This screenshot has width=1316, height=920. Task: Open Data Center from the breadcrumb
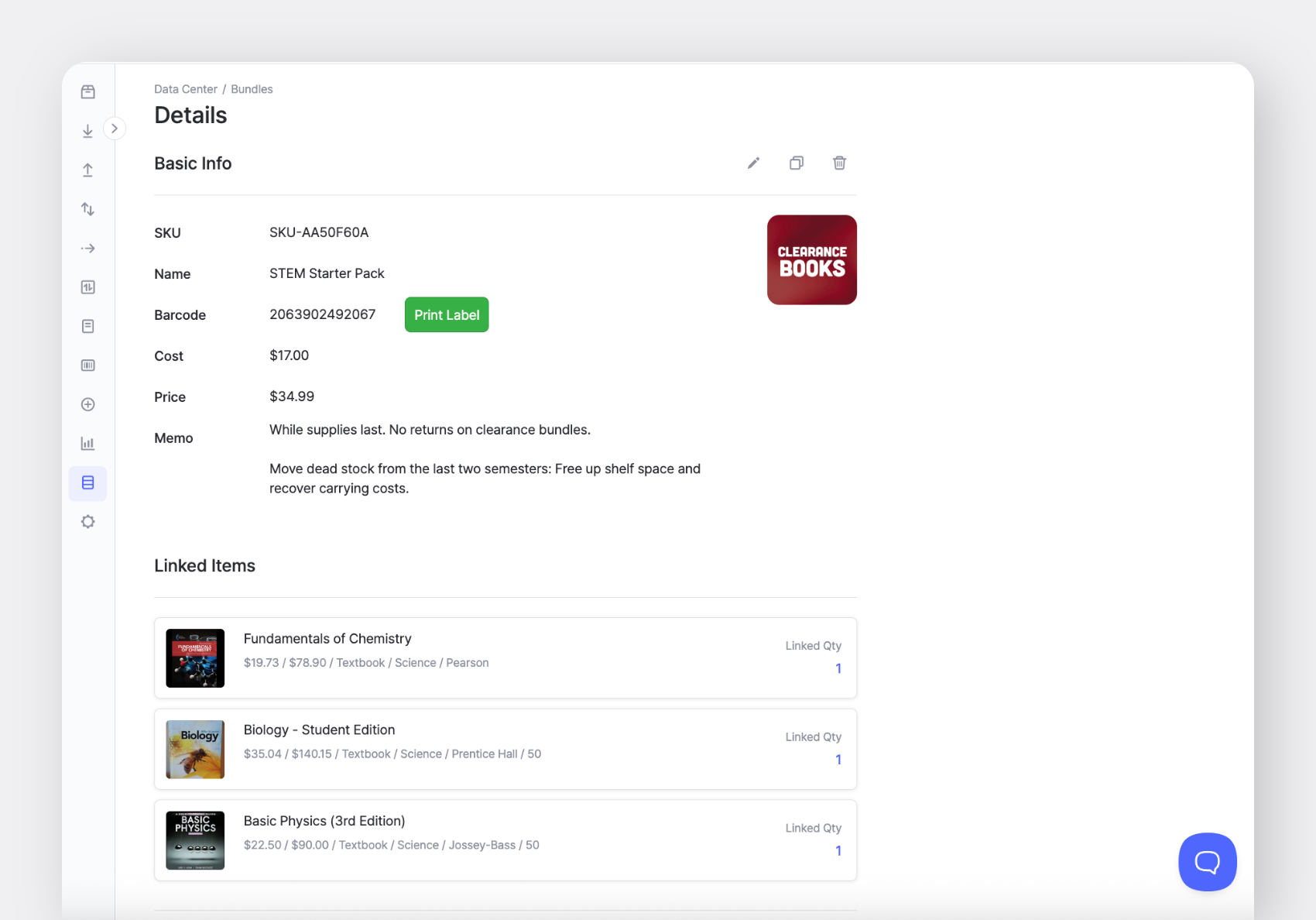(x=185, y=88)
